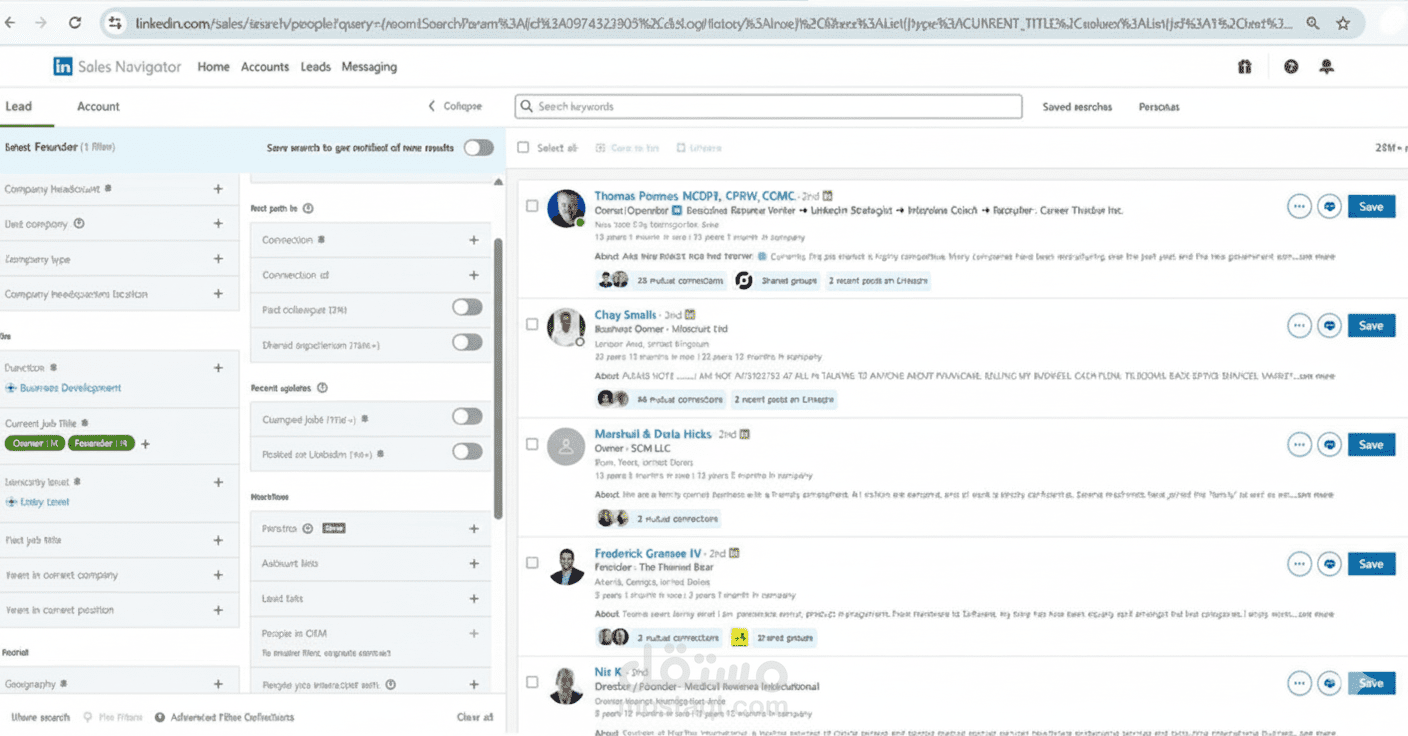Image resolution: width=1408 pixels, height=736 pixels.
Task: Click the filter panel vertical scrollbar
Action: 498,380
